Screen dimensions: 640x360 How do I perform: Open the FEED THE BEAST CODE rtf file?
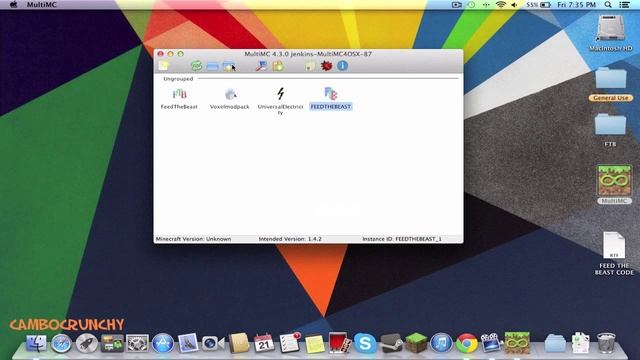(x=614, y=253)
